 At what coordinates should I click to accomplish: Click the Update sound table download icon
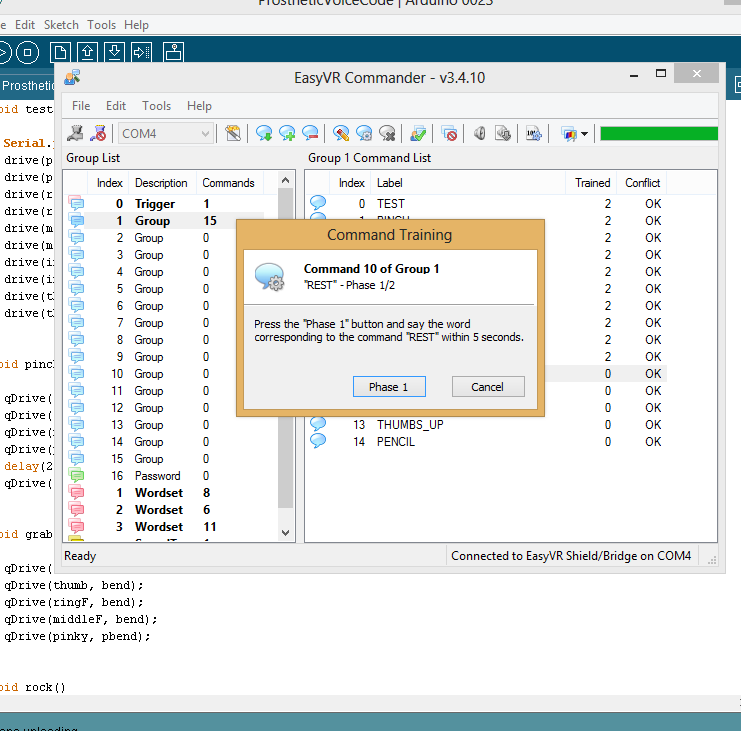(x=503, y=134)
